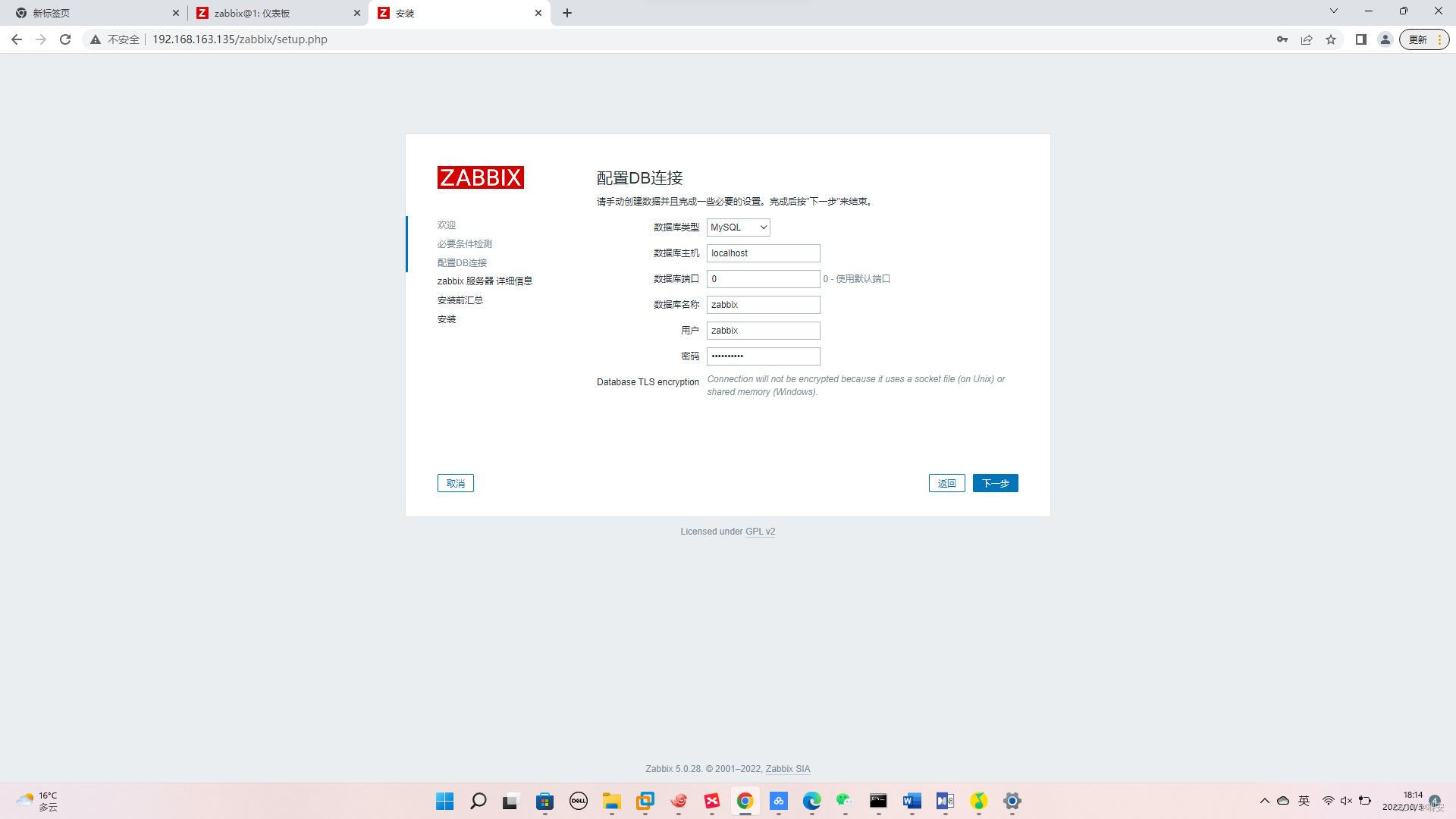This screenshot has height=819, width=1456.
Task: Focus the 数据库端口 field
Action: (x=763, y=279)
